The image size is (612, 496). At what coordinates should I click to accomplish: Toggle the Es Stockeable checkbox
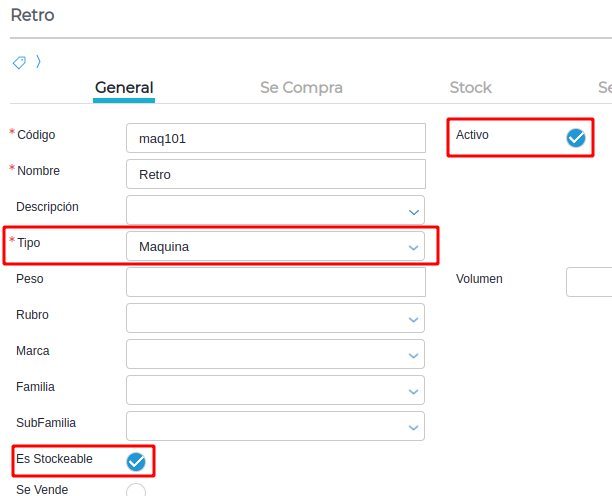pyautogui.click(x=136, y=461)
